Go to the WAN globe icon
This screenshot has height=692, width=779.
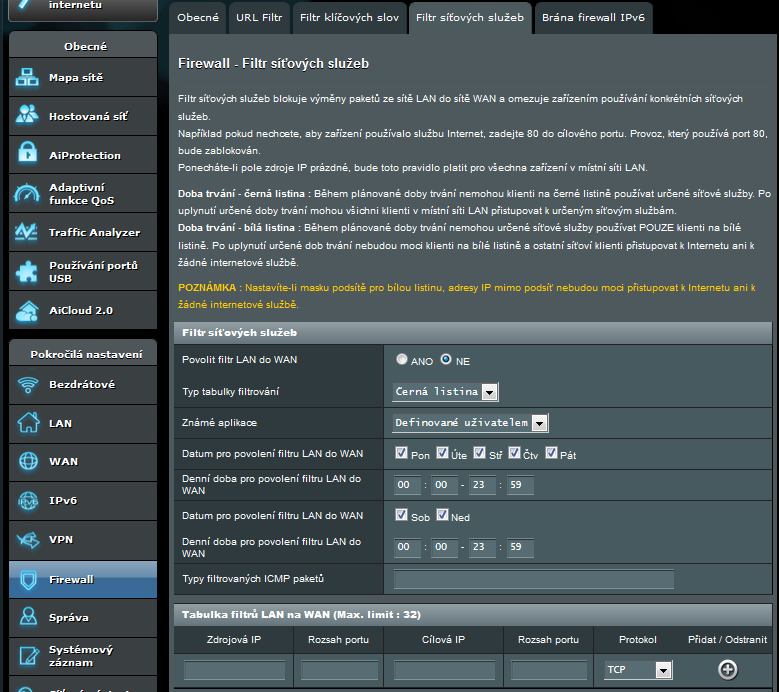pos(28,462)
